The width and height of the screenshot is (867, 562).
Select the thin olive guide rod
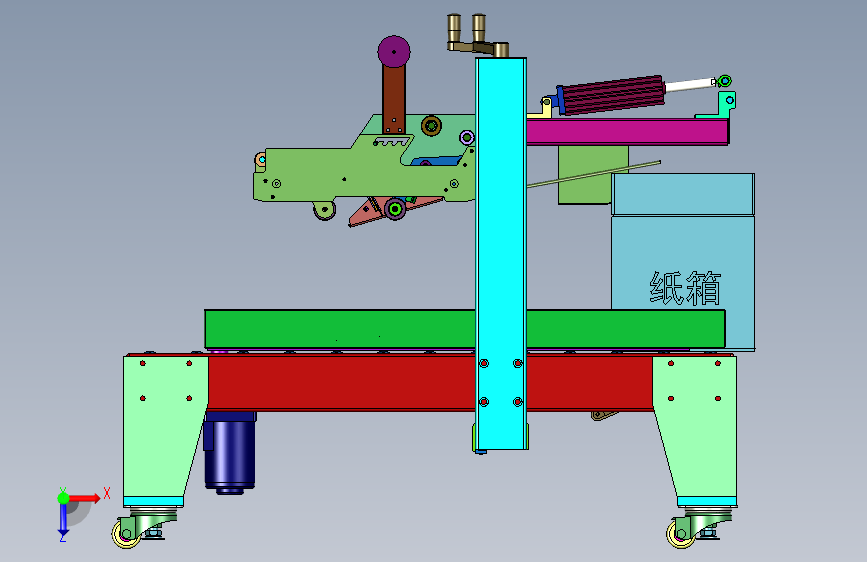(594, 174)
